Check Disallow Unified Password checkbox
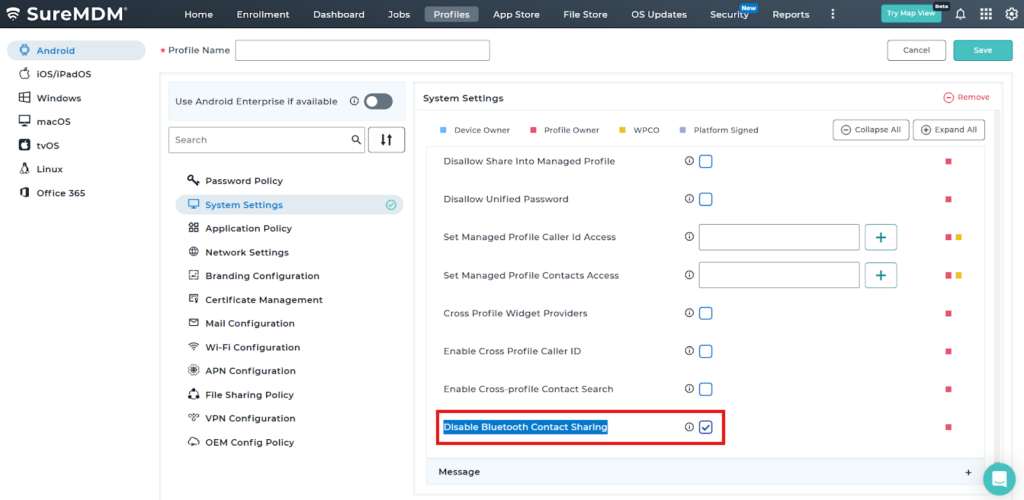Screen dimensions: 1024x500 (706, 199)
